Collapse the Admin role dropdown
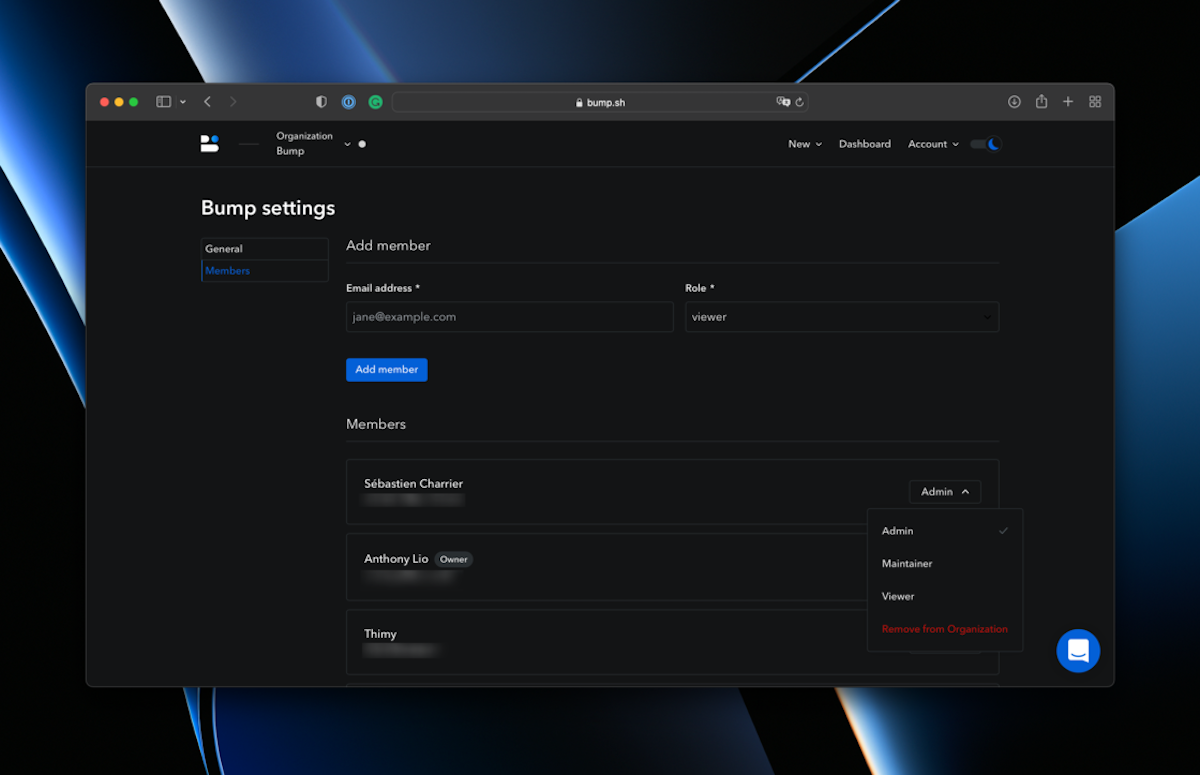Image resolution: width=1200 pixels, height=775 pixels. (944, 492)
